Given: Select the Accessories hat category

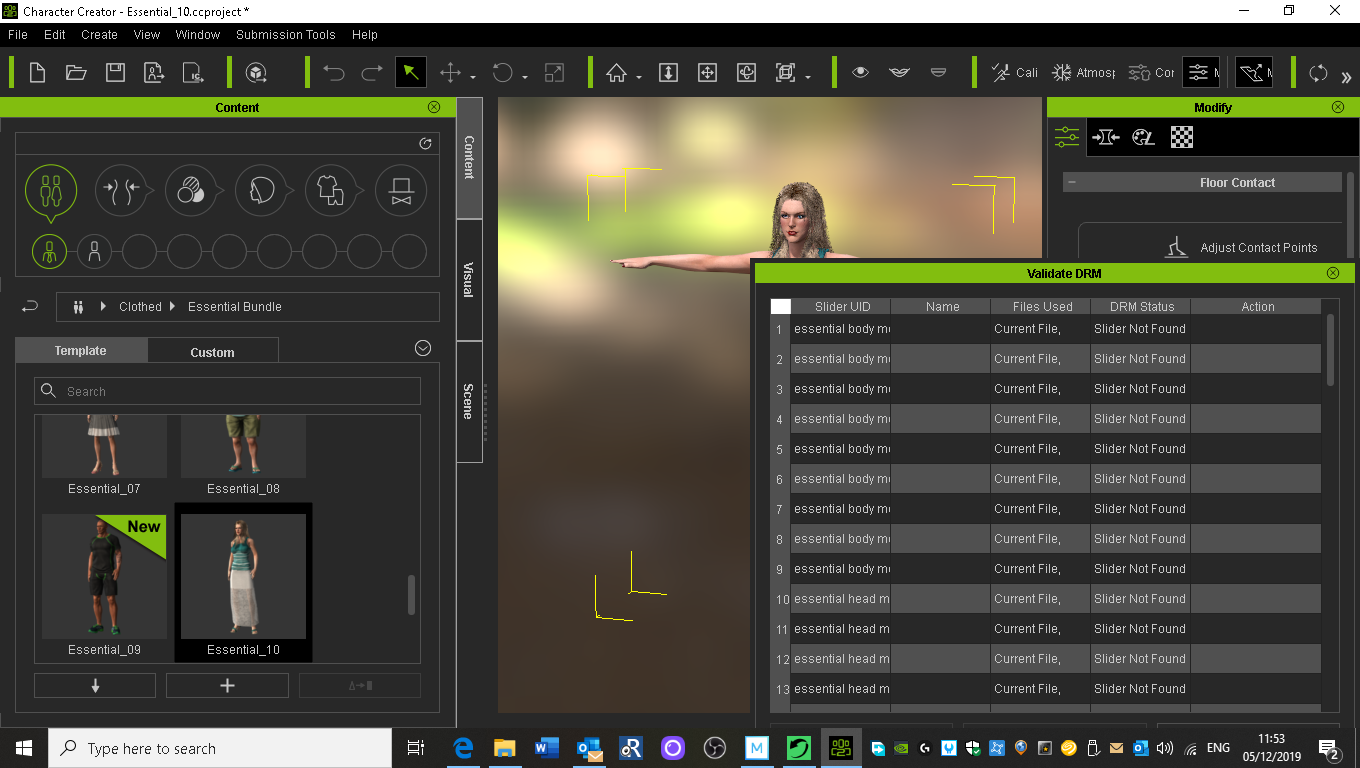Looking at the screenshot, I should [x=401, y=189].
